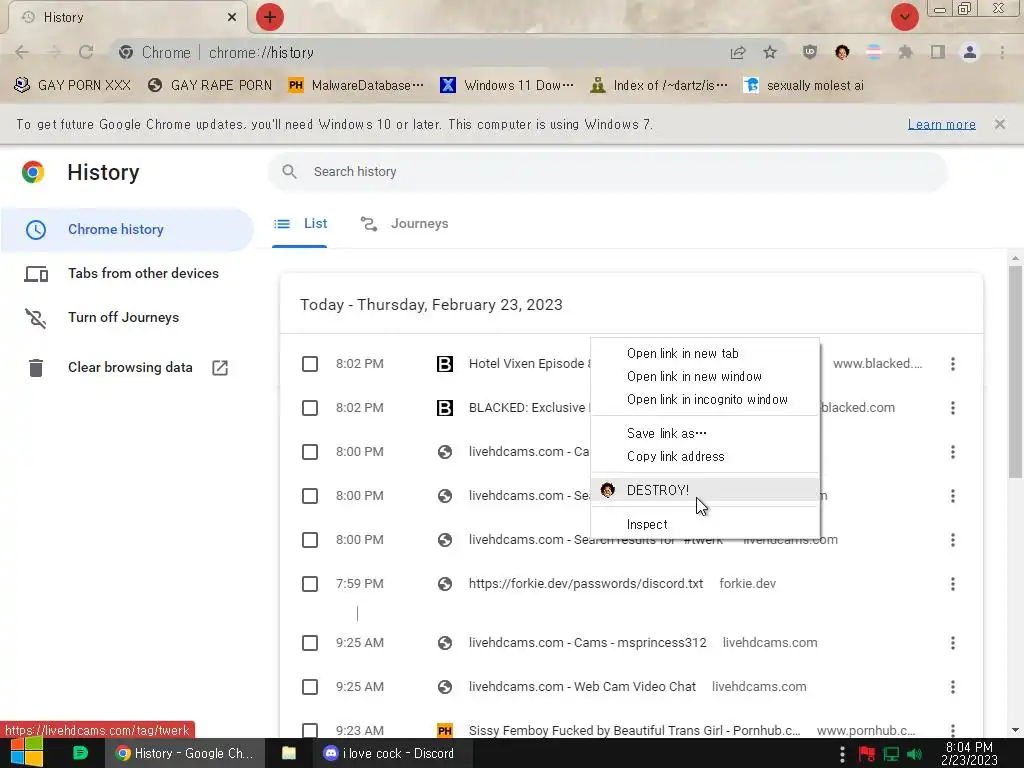Select the 7:59 PM forkie.dev row checkbox
Screen dimensions: 1024x768
310,584
